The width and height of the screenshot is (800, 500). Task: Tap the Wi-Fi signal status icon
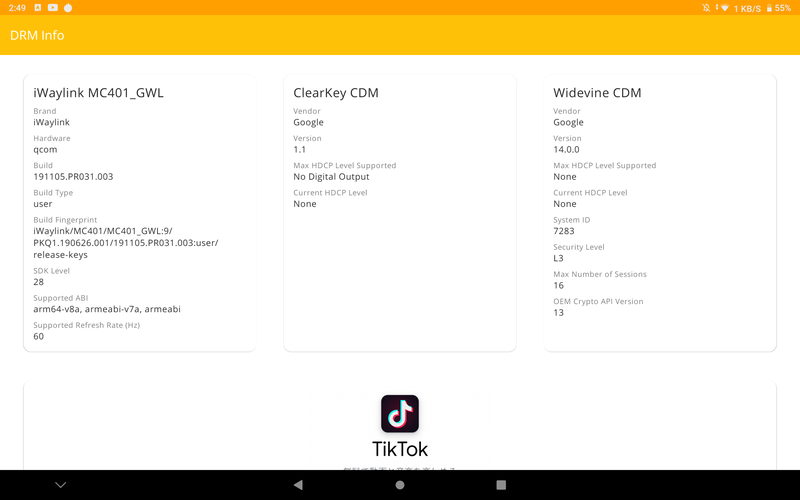pyautogui.click(x=724, y=8)
